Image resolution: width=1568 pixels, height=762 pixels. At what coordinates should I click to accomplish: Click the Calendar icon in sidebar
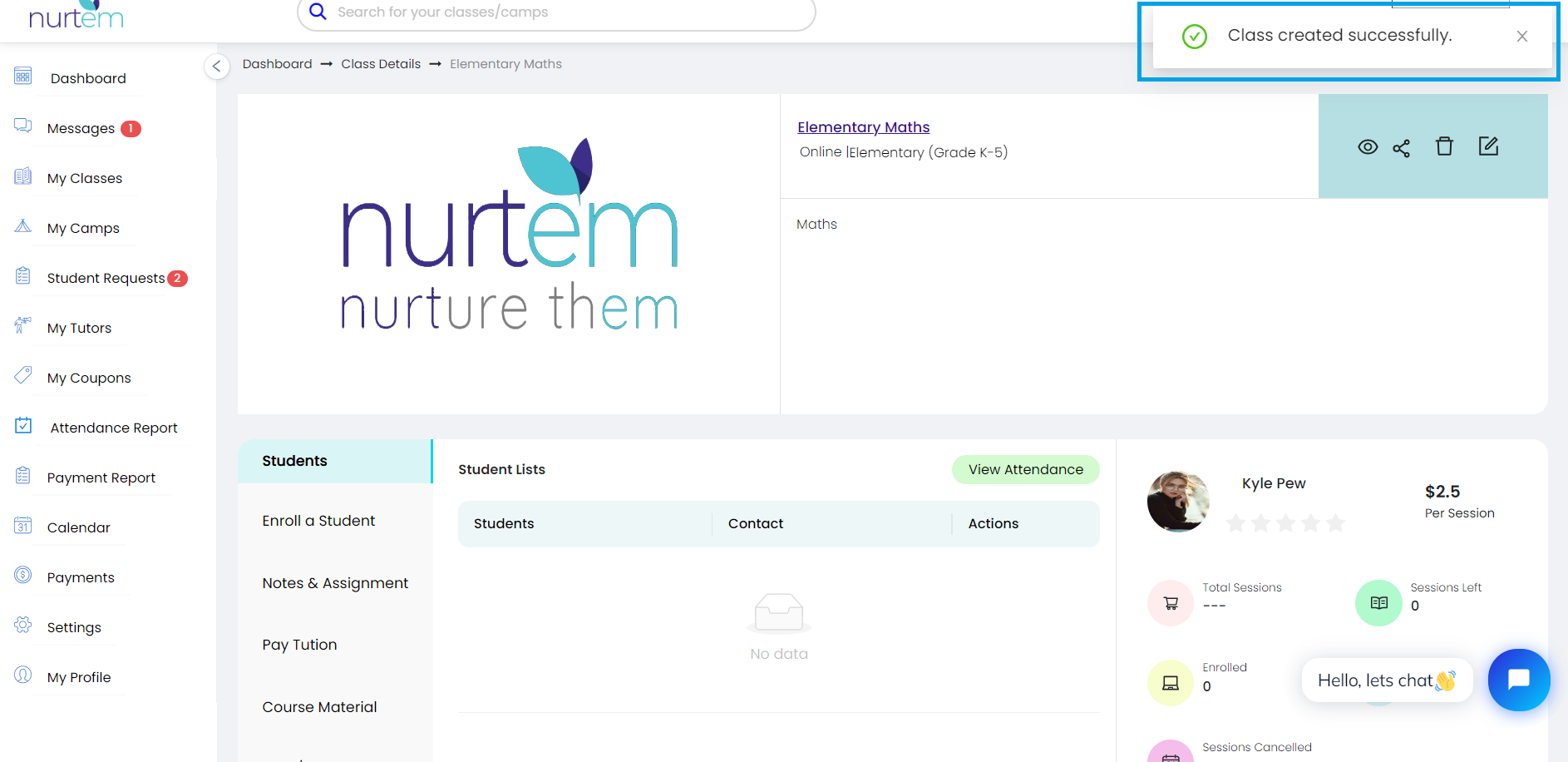pos(23,526)
